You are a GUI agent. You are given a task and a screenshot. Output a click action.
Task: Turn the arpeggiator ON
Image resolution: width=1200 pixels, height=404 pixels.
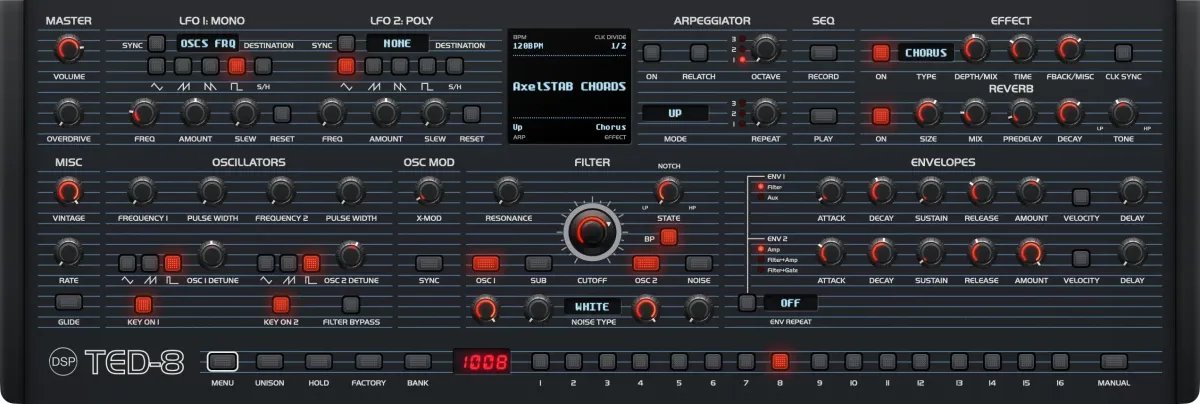point(652,52)
